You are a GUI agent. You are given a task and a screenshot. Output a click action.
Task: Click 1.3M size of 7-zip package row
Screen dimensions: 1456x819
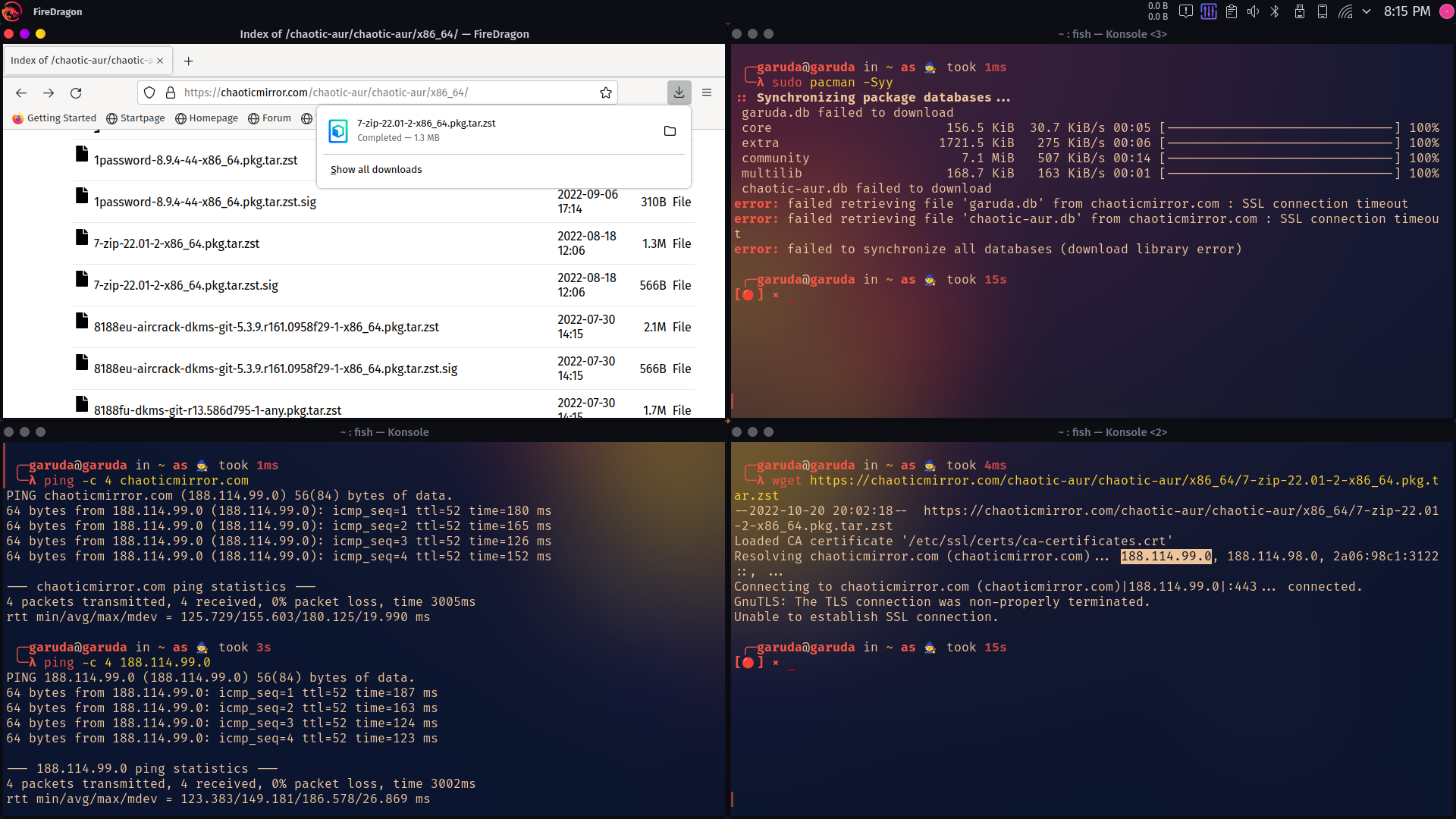pyautogui.click(x=654, y=244)
